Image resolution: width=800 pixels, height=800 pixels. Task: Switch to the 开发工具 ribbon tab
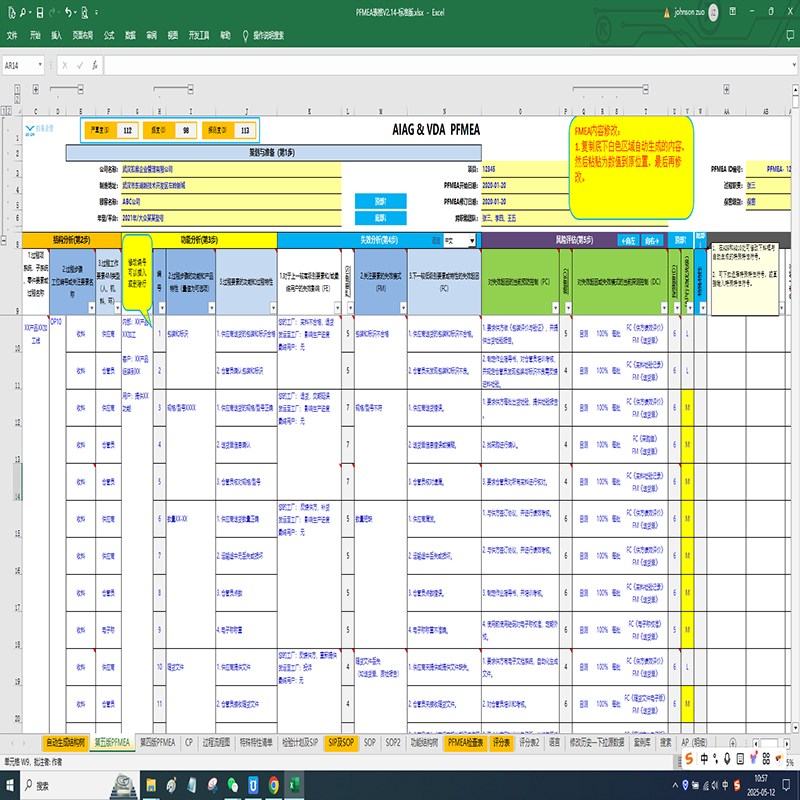[x=199, y=35]
